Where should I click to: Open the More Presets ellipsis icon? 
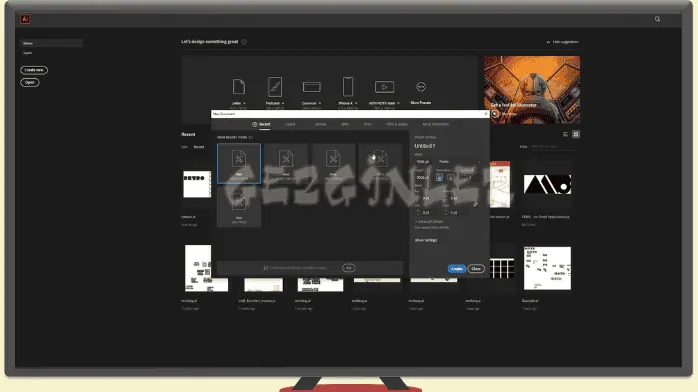tap(421, 87)
